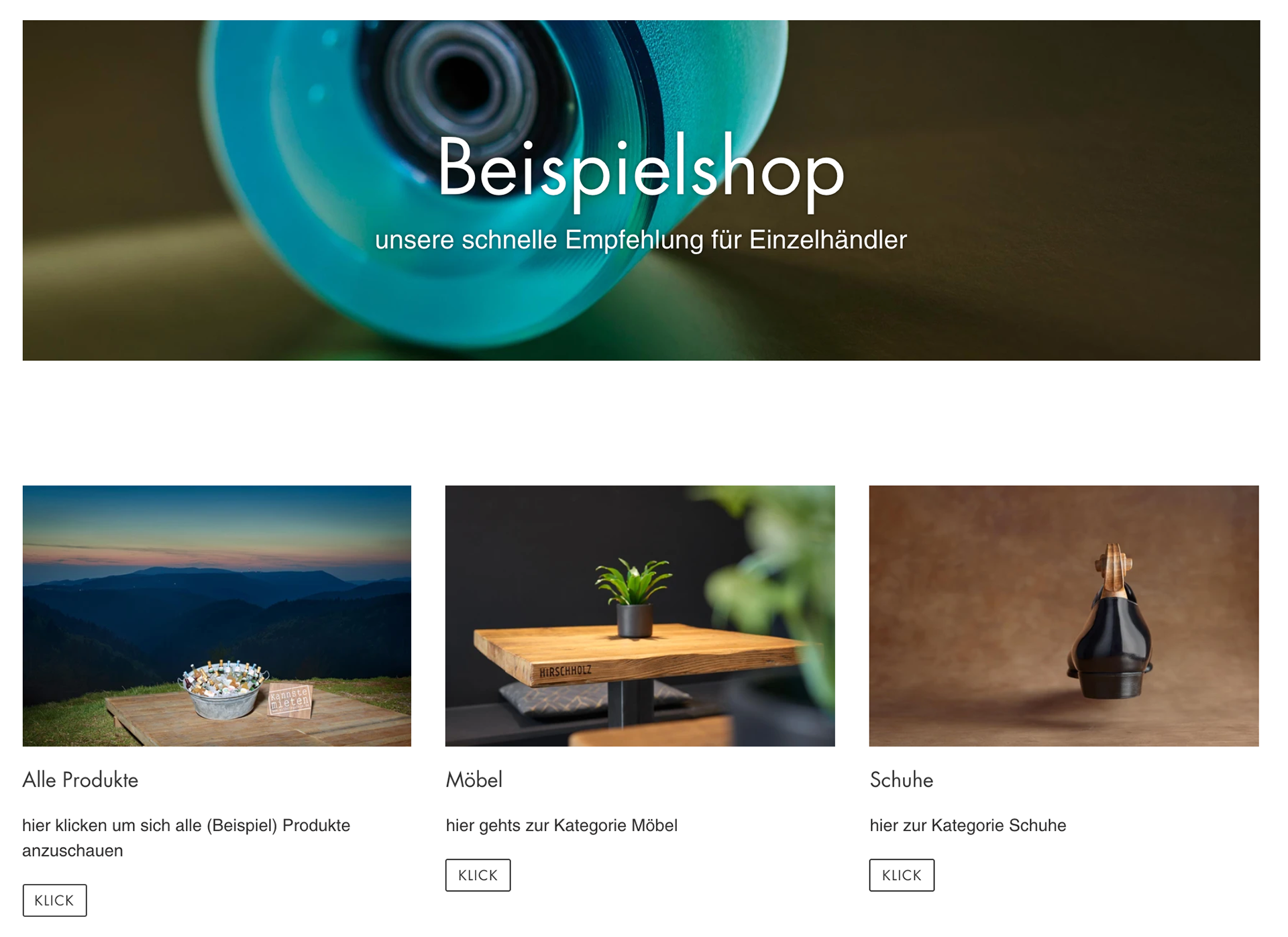Click the metal tub filled with bottles
Image resolution: width=1288 pixels, height=937 pixels.
[x=223, y=689]
